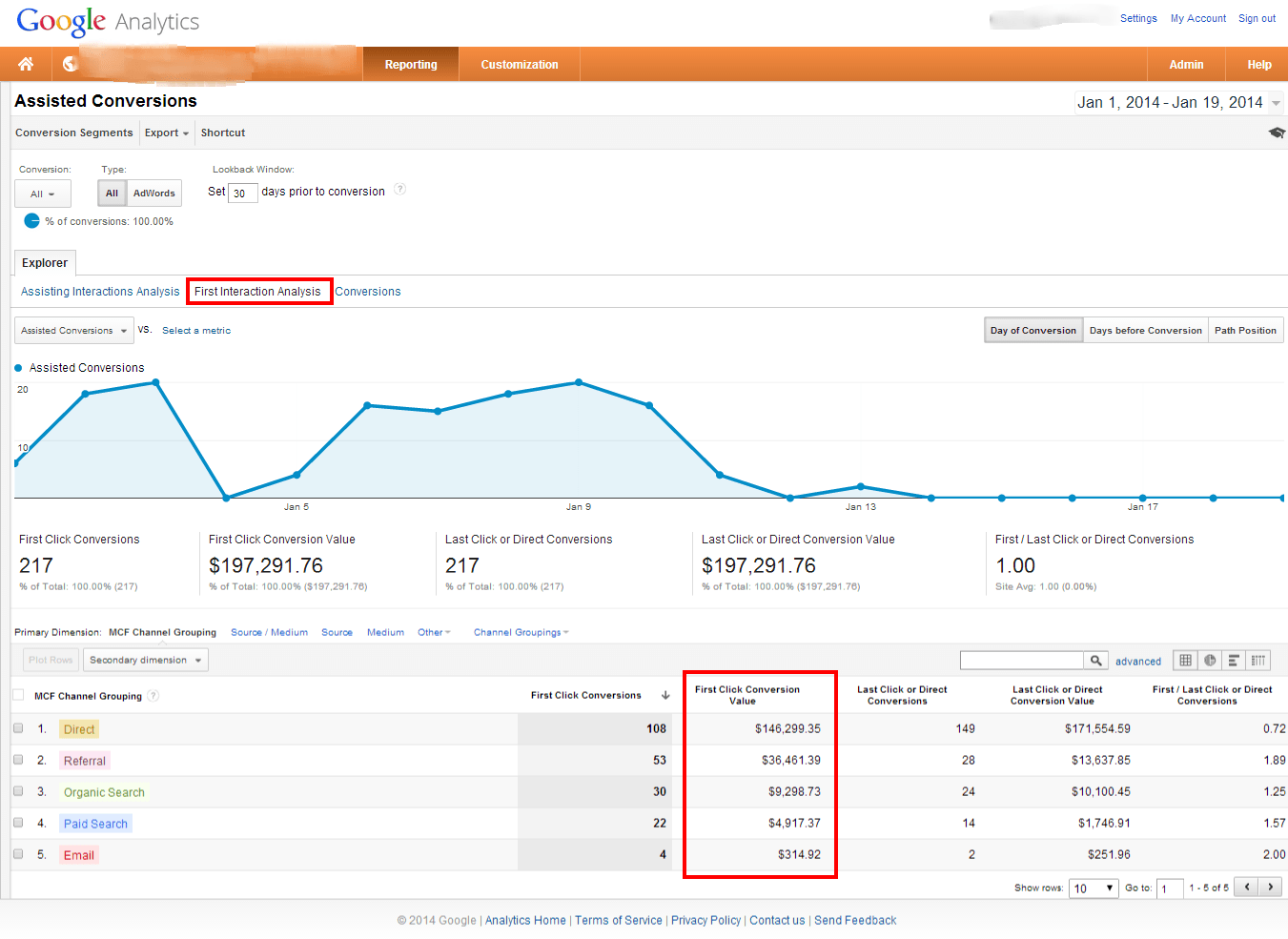The image size is (1288, 939).
Task: Click the Days before Conversion button
Action: [1145, 330]
